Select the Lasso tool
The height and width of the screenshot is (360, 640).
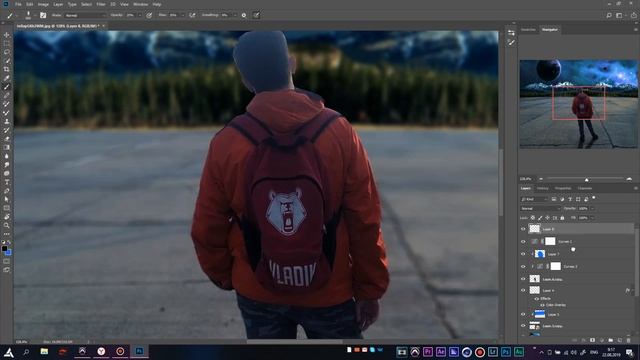point(7,52)
